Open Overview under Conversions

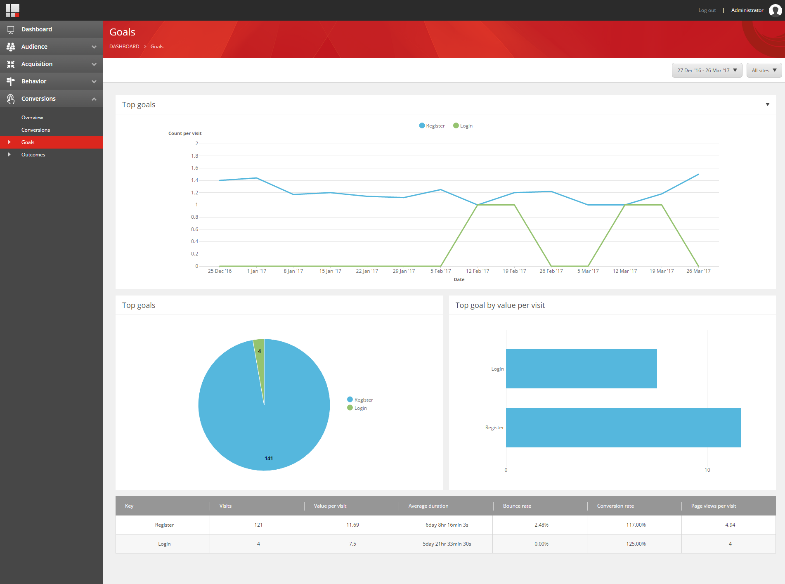(x=32, y=118)
